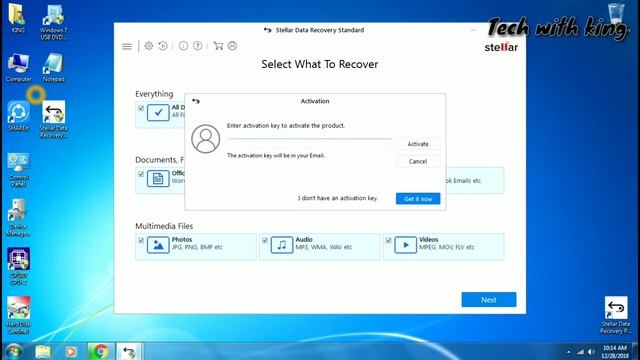Image resolution: width=640 pixels, height=360 pixels.
Task: Click the stellar logo in window
Action: [x=501, y=47]
